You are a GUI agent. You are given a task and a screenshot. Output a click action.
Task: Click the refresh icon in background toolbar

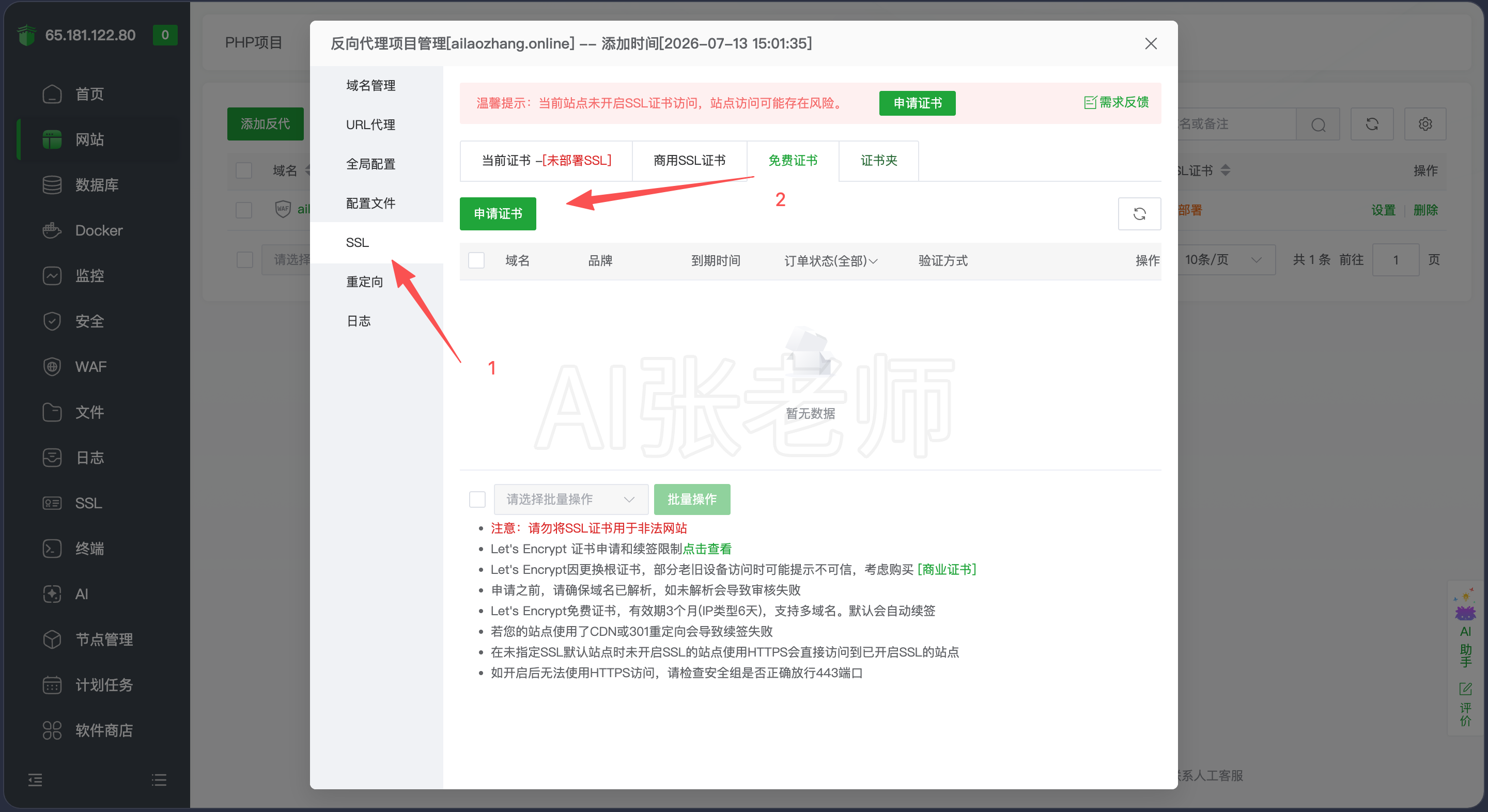pos(1372,124)
